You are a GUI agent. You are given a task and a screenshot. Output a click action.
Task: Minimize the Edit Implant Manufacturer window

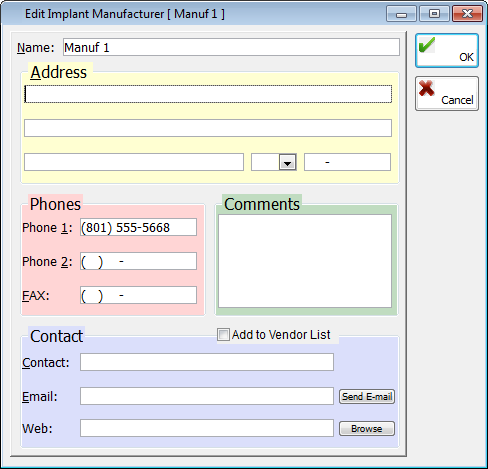click(401, 14)
